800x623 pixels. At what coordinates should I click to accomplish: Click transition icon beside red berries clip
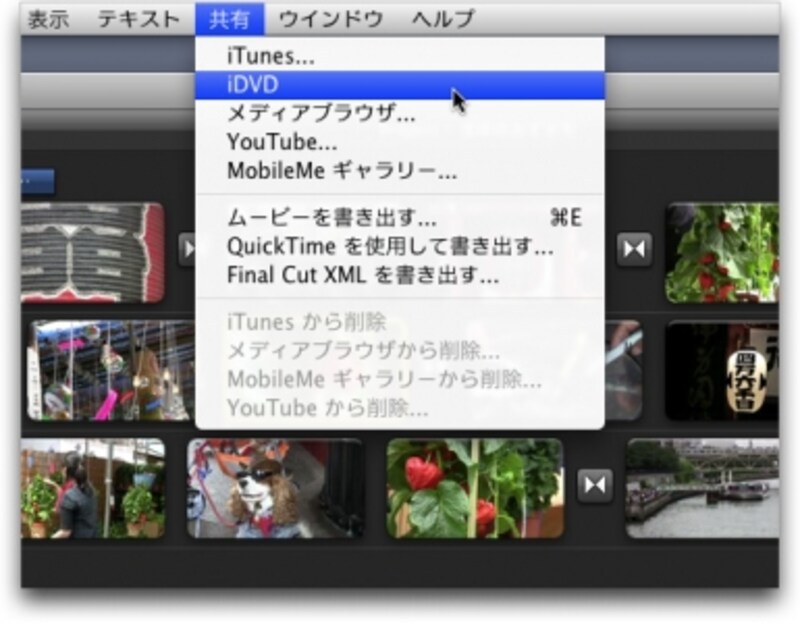click(634, 250)
